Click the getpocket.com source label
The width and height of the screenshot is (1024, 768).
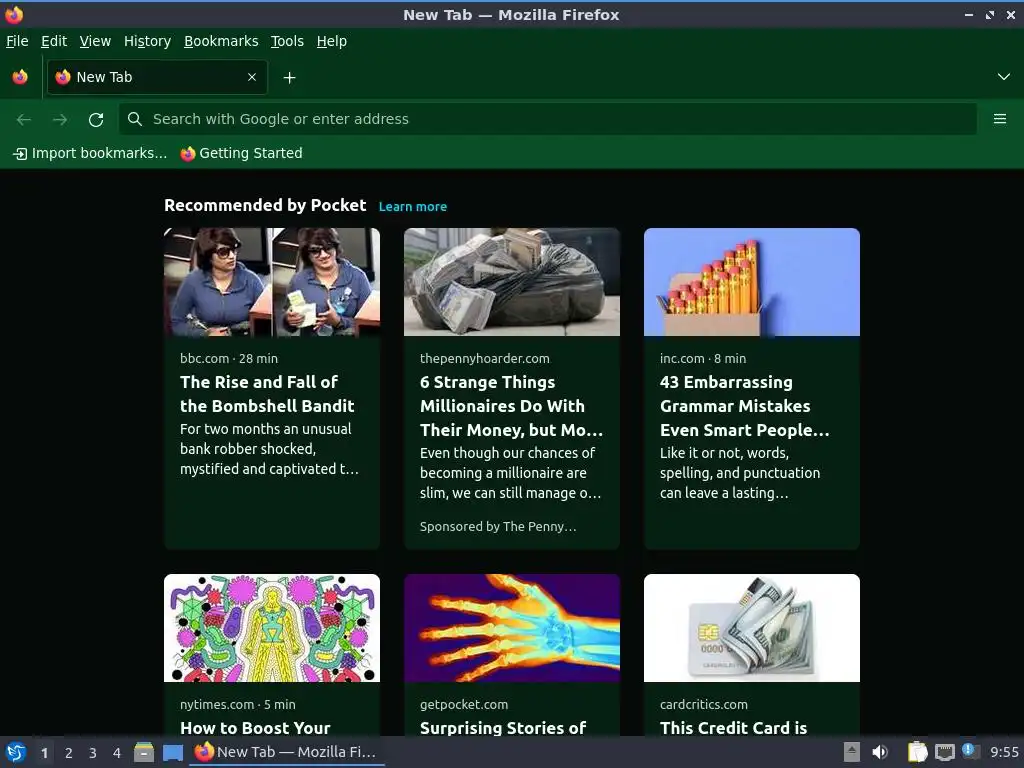464,705
